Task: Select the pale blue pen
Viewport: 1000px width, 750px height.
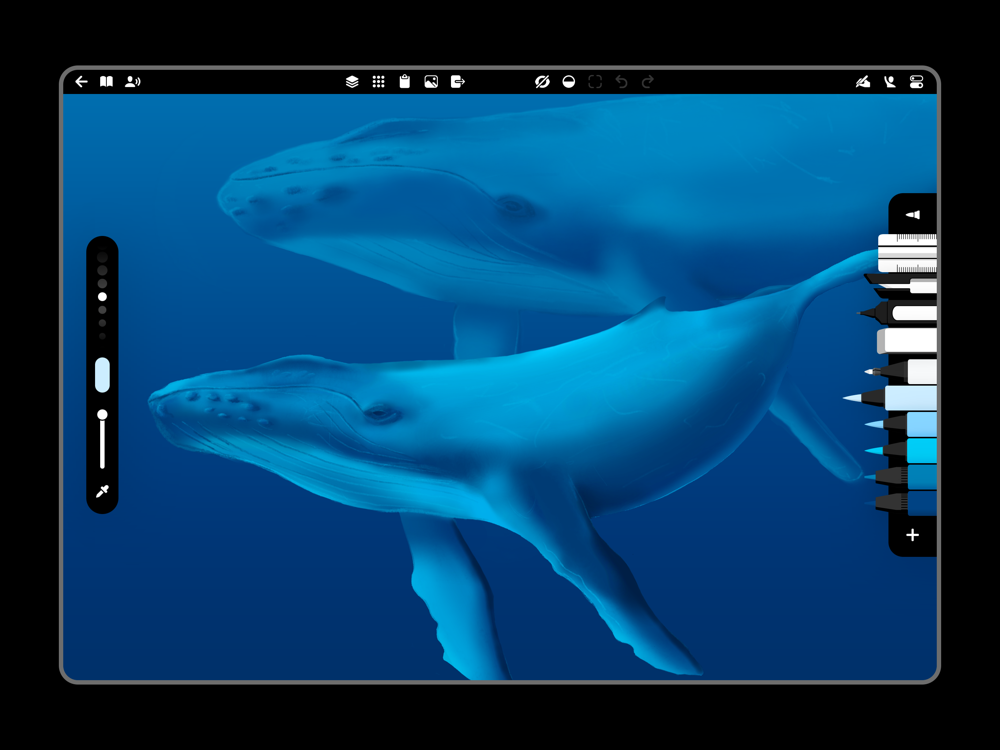Action: tap(890, 398)
